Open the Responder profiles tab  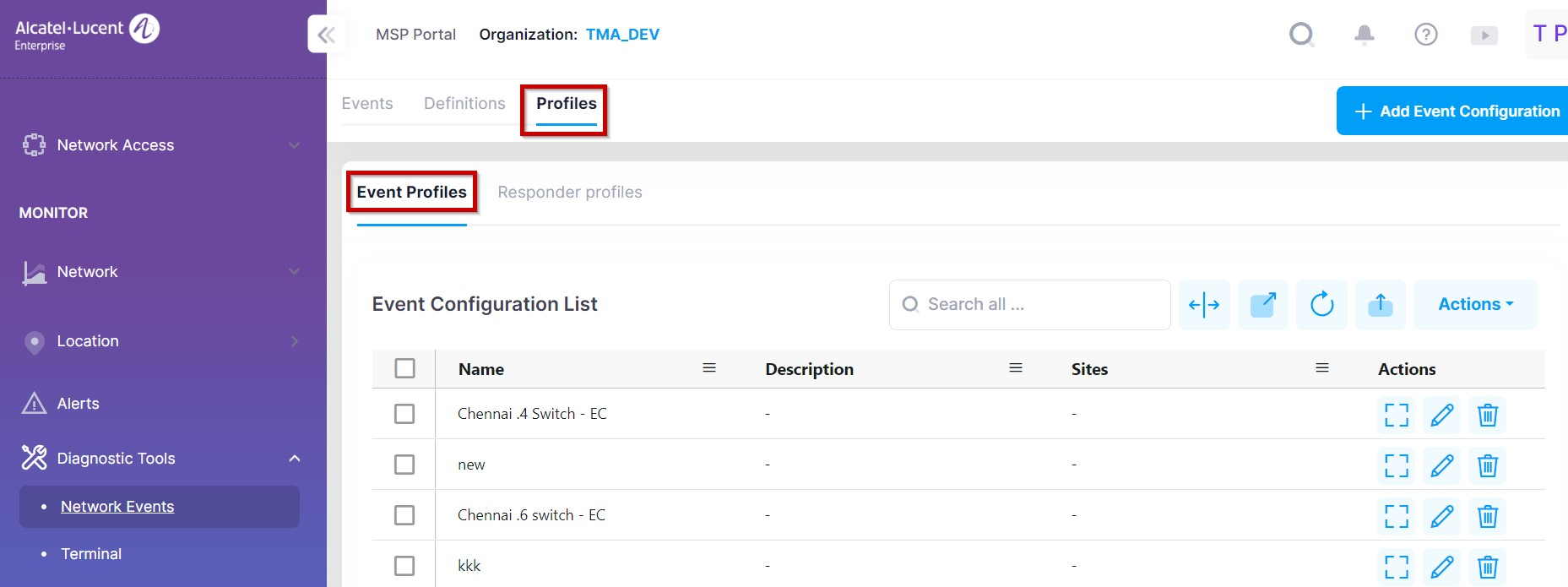pos(569,193)
